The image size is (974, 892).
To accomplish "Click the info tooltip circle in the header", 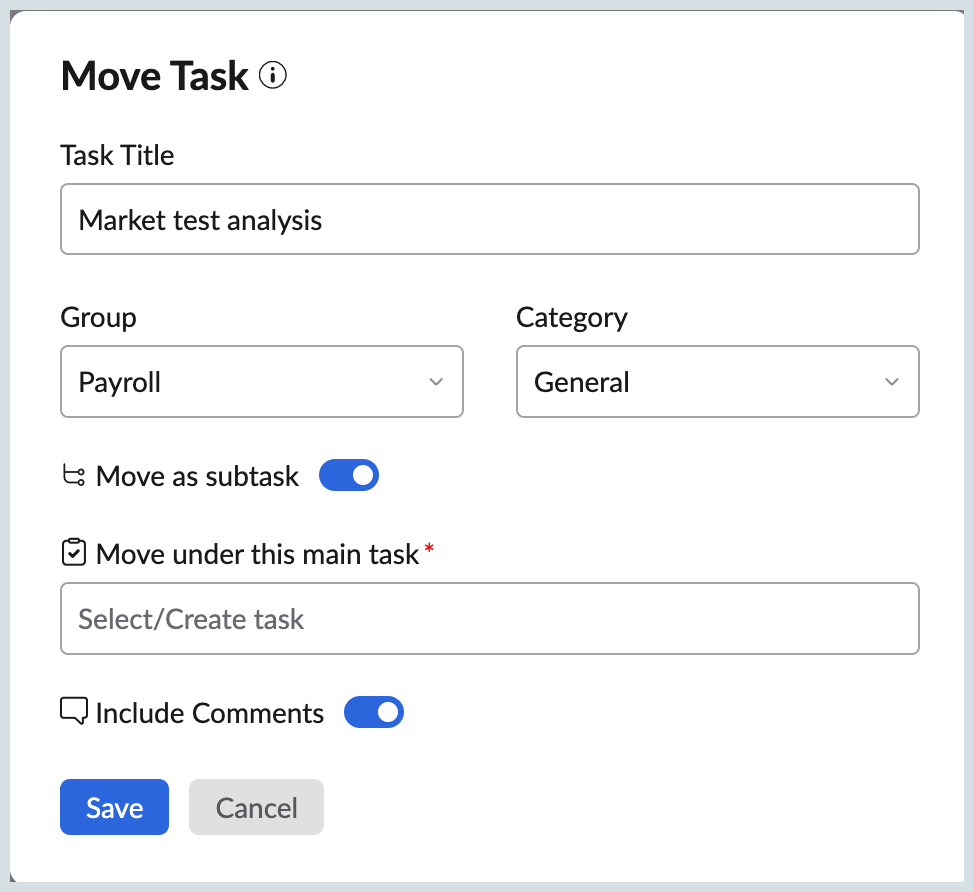I will coord(272,75).
